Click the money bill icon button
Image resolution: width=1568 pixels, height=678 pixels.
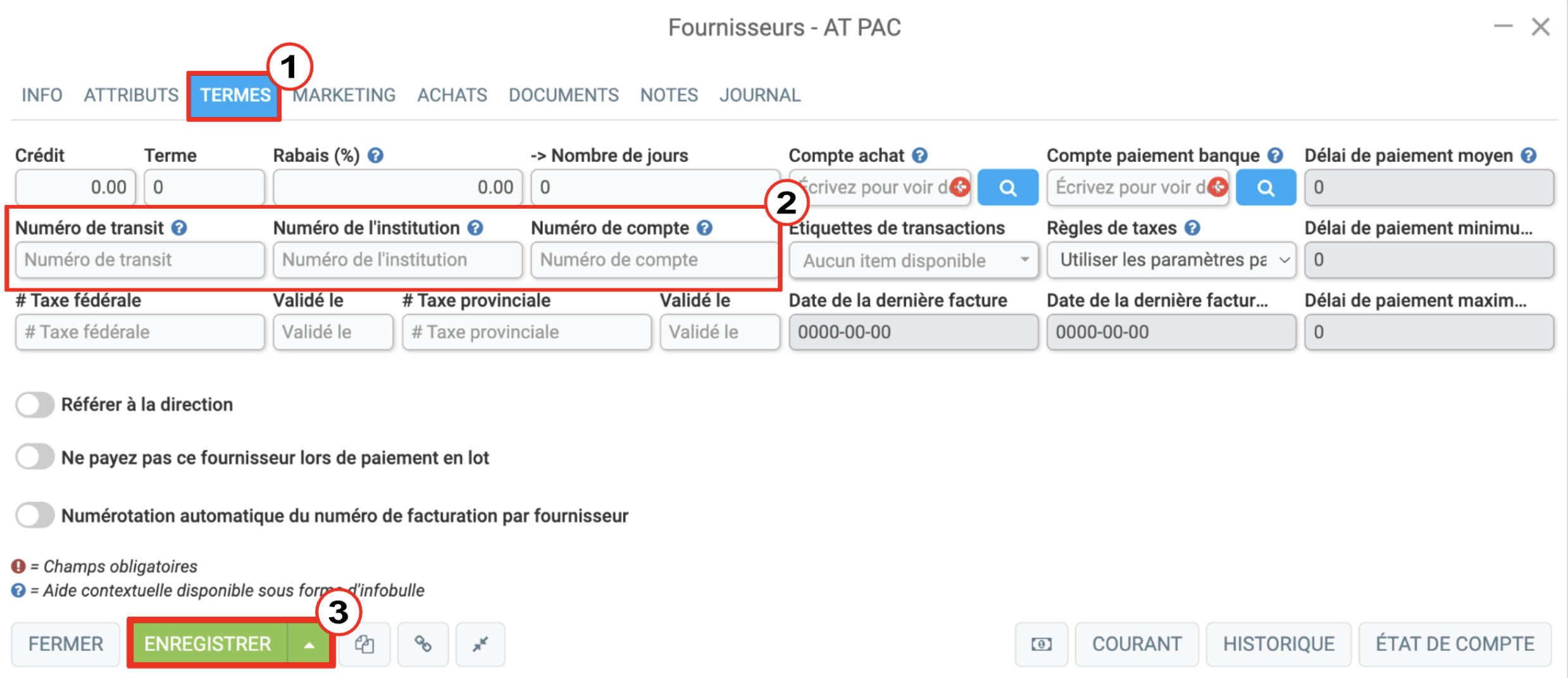click(x=1042, y=644)
